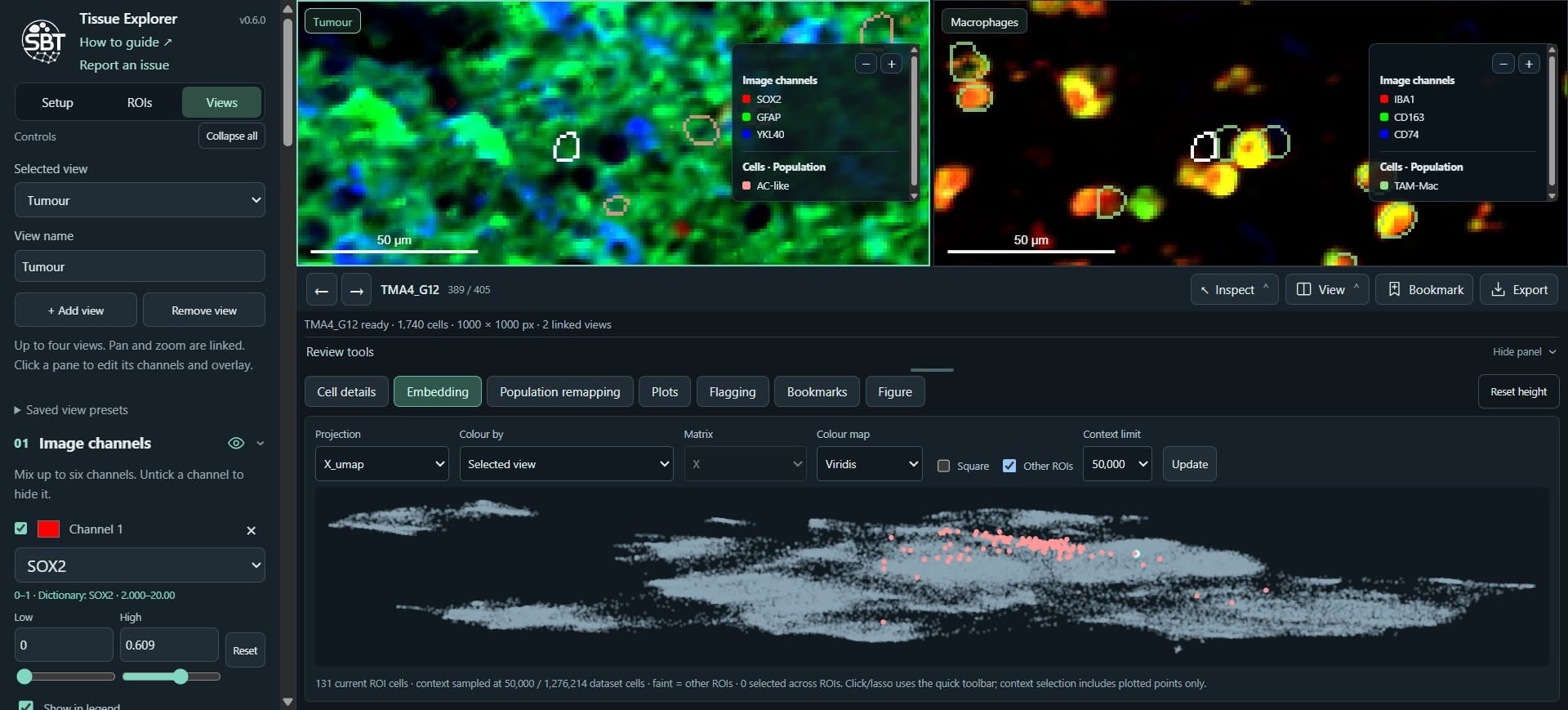The image size is (1568, 710).
Task: Disable the Channel 1 checkbox
Action: [21, 529]
